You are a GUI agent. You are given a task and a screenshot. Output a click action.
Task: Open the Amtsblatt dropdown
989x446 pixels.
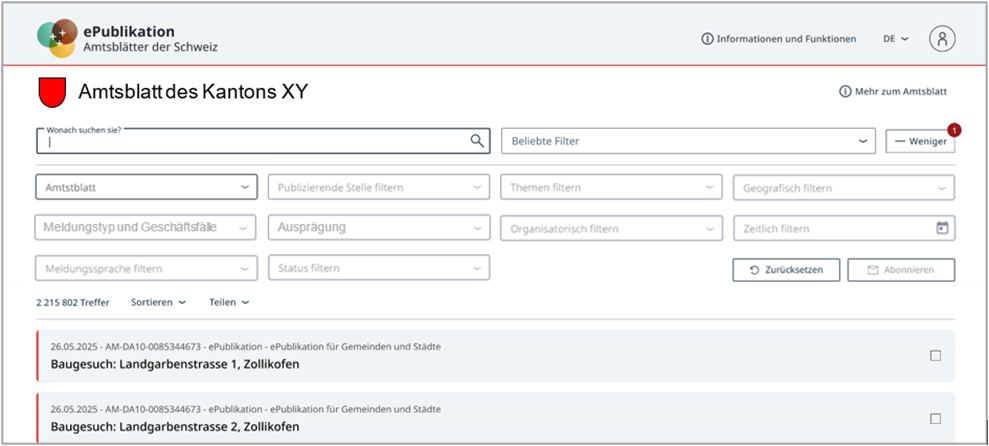145,187
